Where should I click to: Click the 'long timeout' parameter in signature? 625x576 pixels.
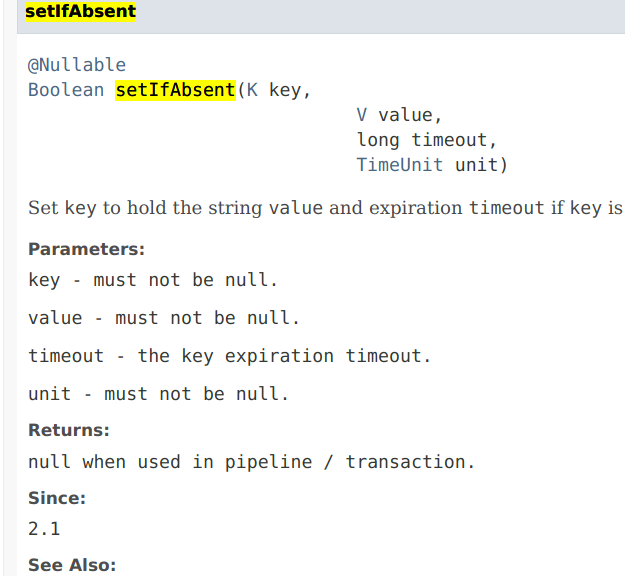click(426, 140)
